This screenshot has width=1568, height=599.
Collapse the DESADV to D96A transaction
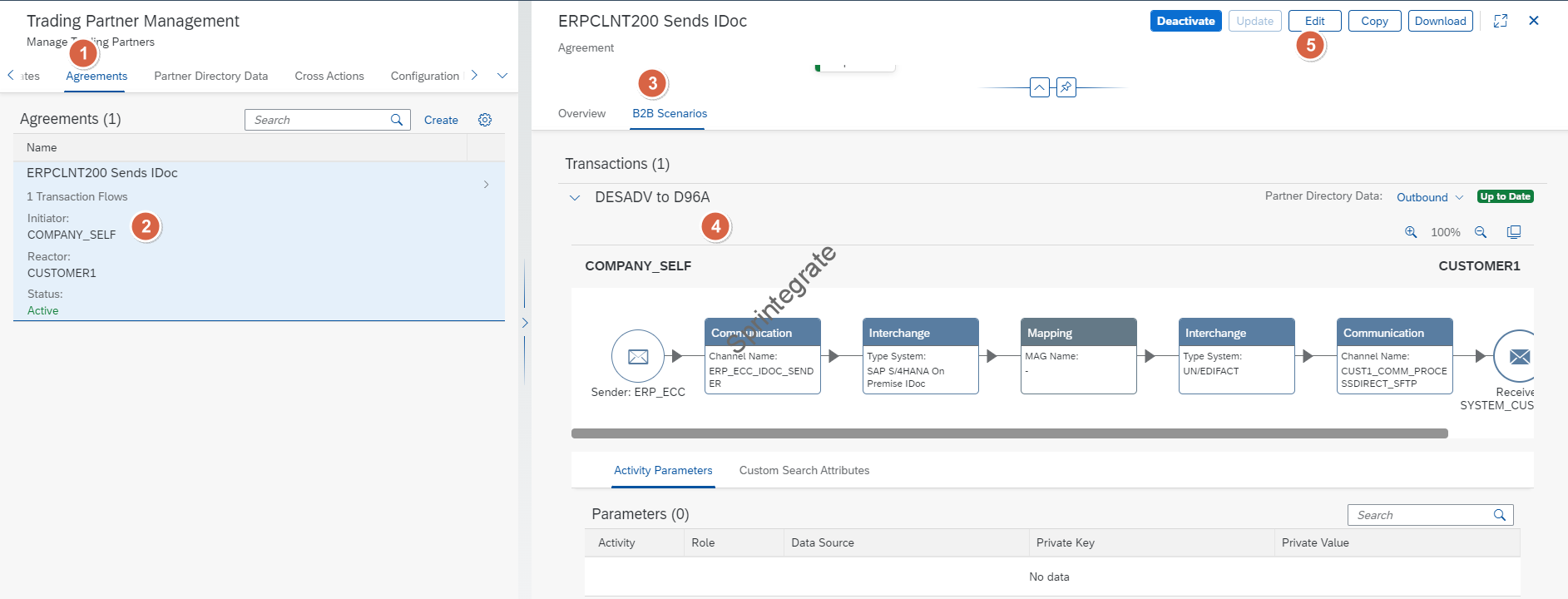(575, 198)
